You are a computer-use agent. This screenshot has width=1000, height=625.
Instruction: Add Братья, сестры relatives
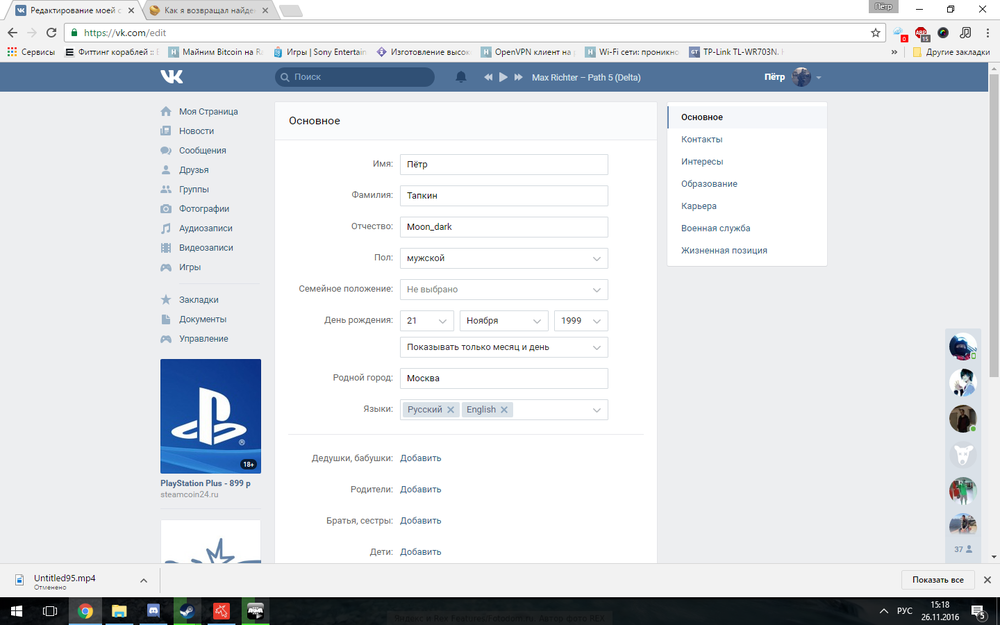420,520
